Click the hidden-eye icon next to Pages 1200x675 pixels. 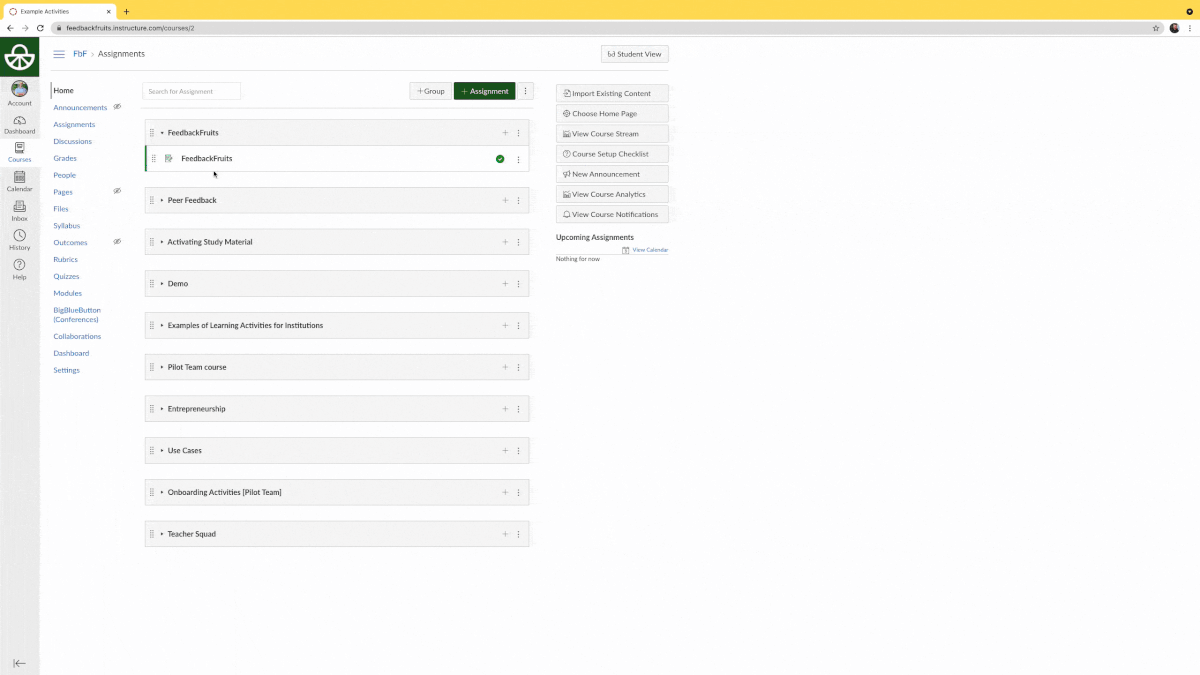point(117,191)
